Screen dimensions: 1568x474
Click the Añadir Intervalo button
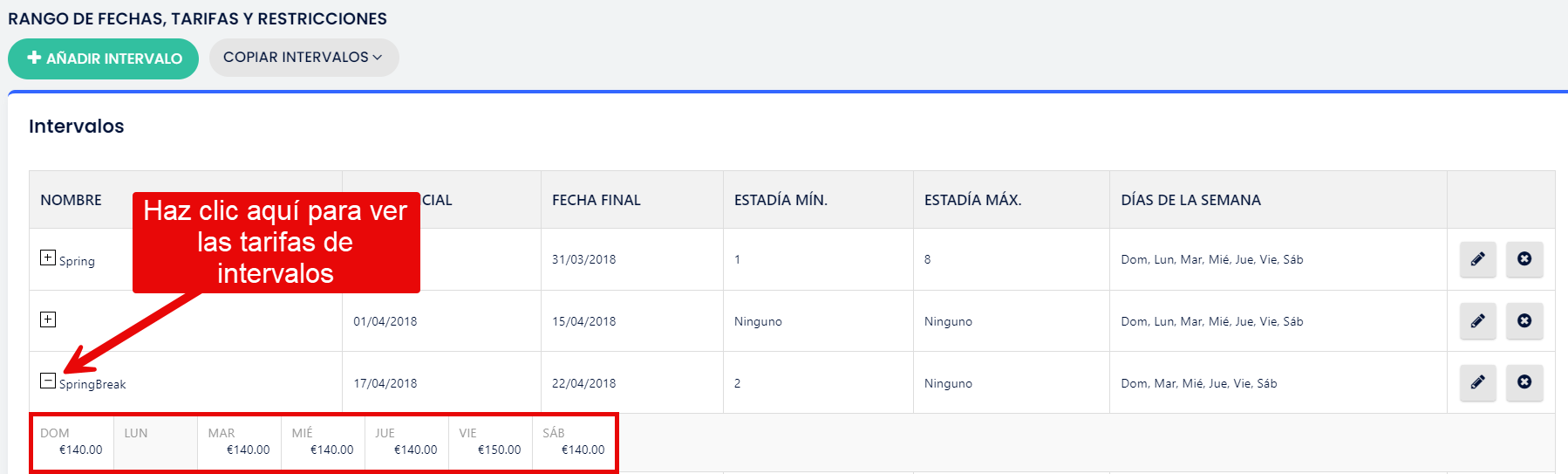104,58
